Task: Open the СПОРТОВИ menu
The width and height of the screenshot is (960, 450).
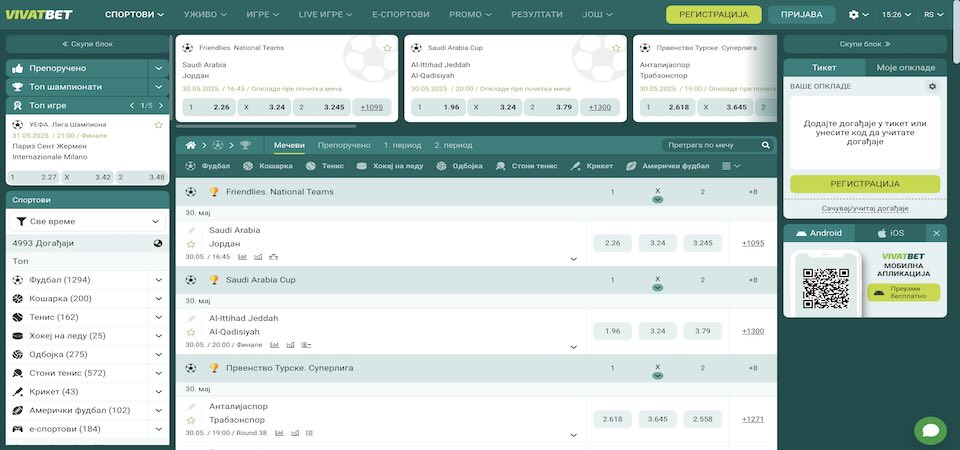Action: coord(134,14)
